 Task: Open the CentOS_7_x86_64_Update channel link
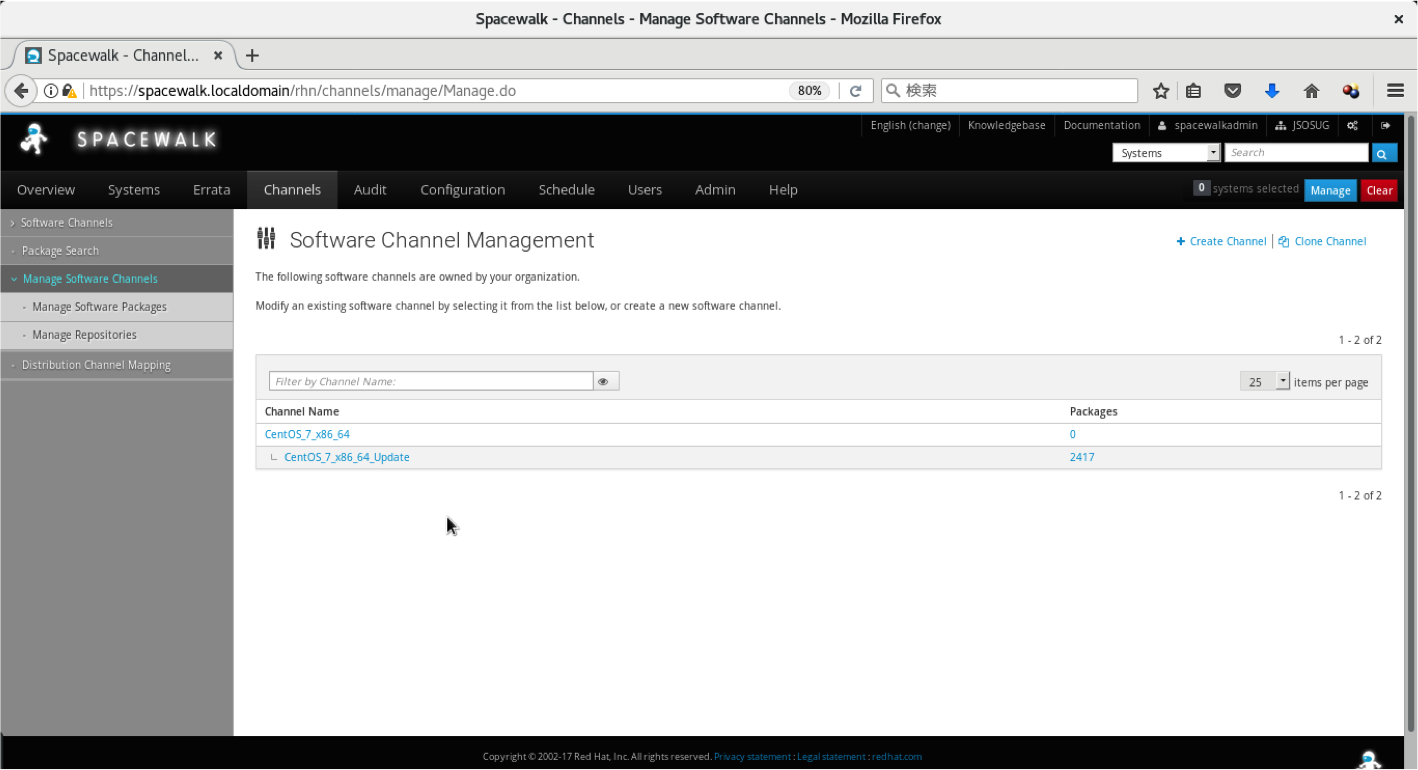(347, 457)
